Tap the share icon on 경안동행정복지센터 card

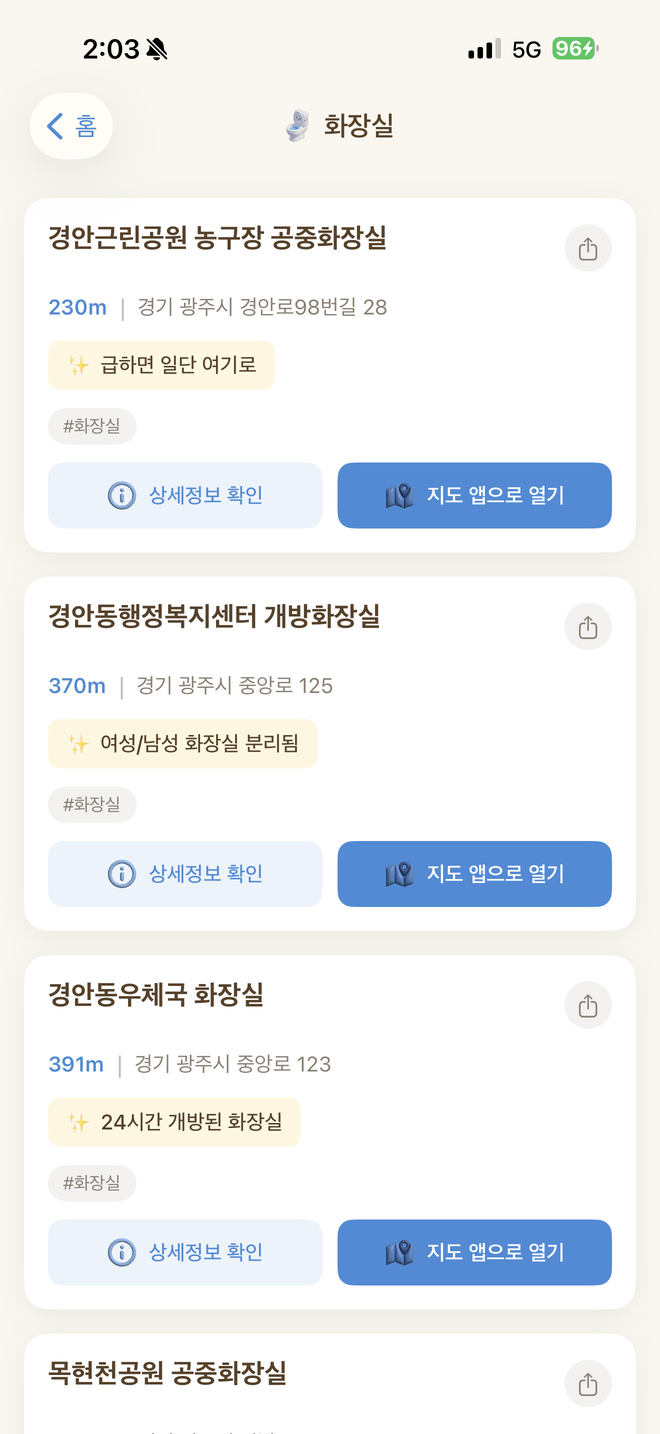tap(587, 627)
